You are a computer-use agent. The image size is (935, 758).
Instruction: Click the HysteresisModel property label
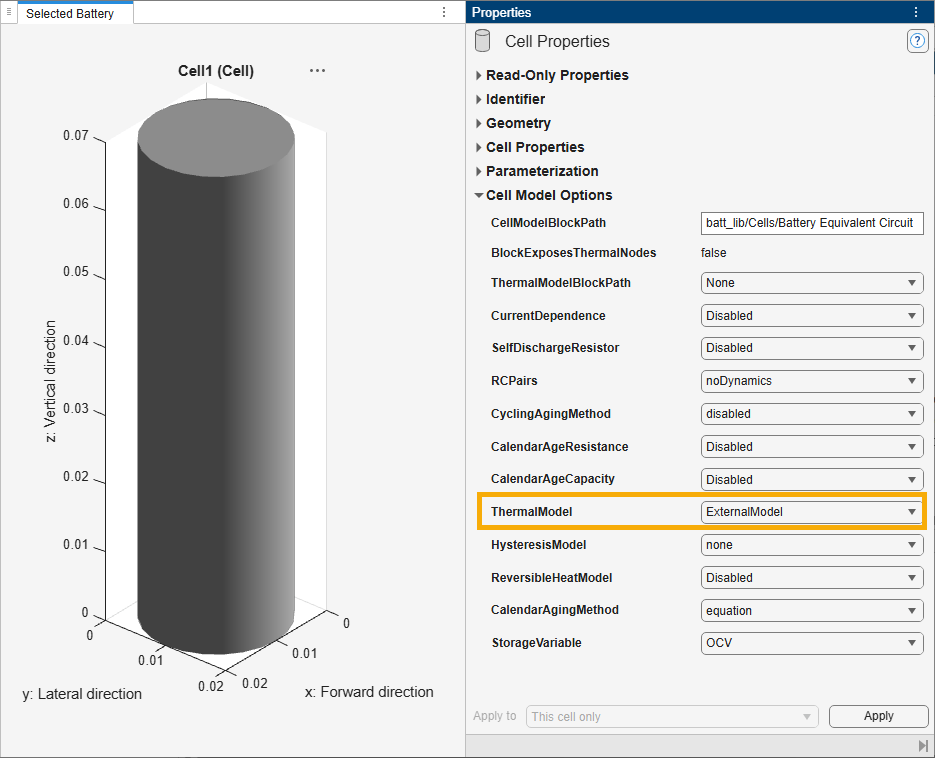pyautogui.click(x=538, y=544)
